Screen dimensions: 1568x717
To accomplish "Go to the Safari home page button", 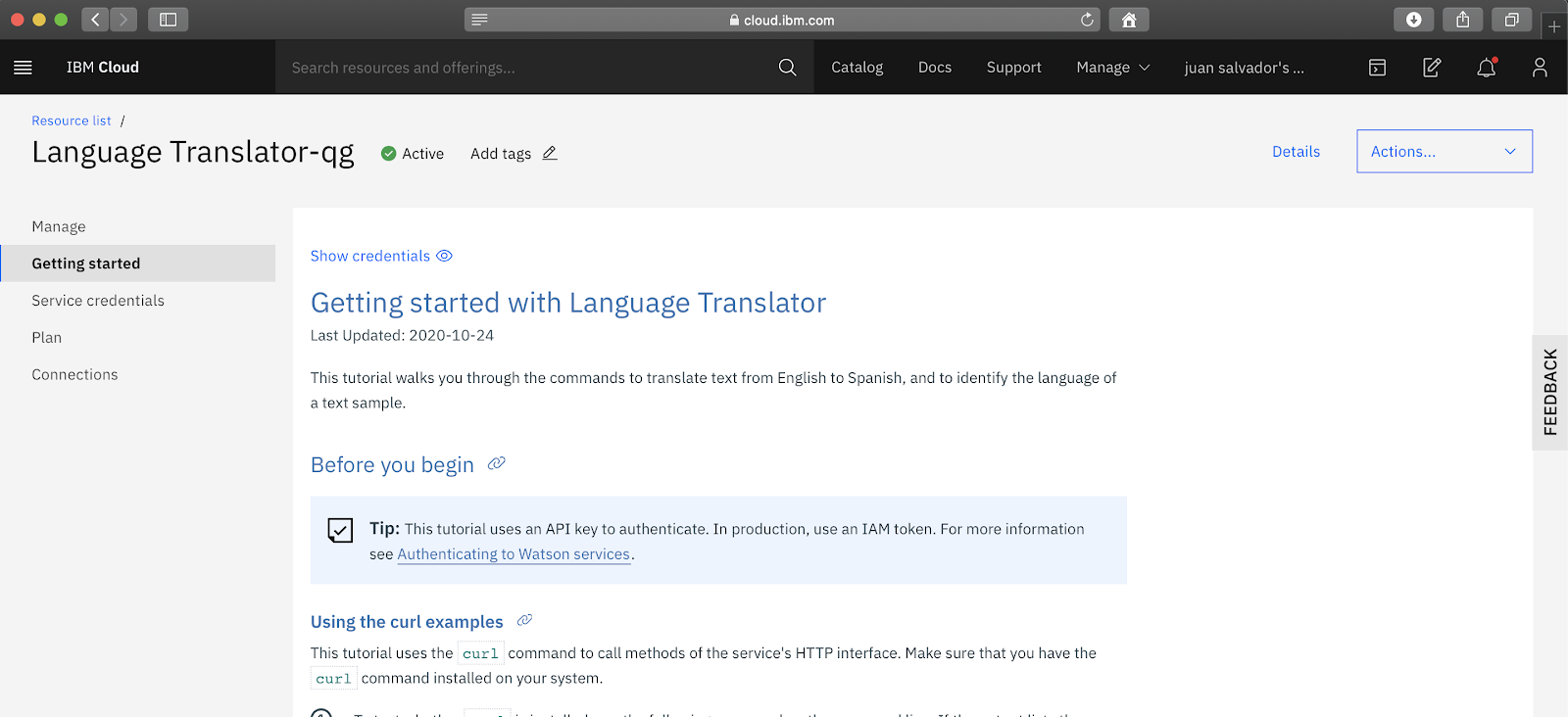I will click(1129, 20).
